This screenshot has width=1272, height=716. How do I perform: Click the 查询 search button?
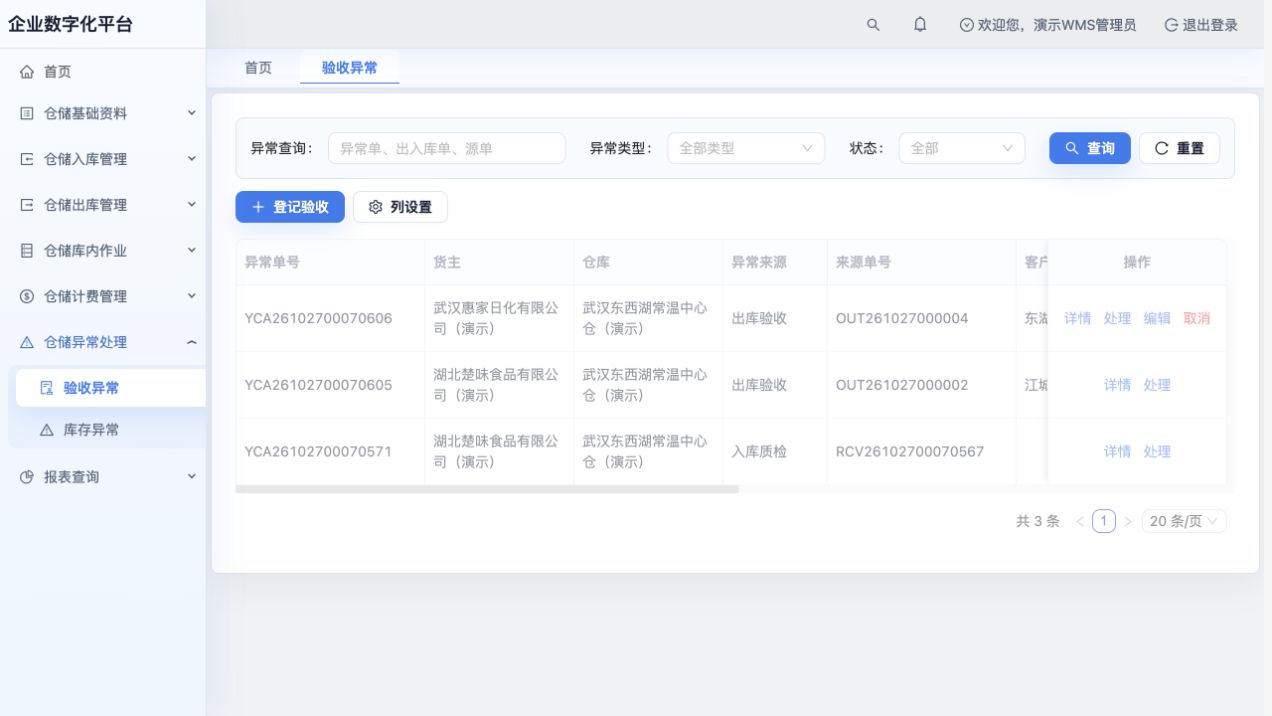[x=1090, y=148]
